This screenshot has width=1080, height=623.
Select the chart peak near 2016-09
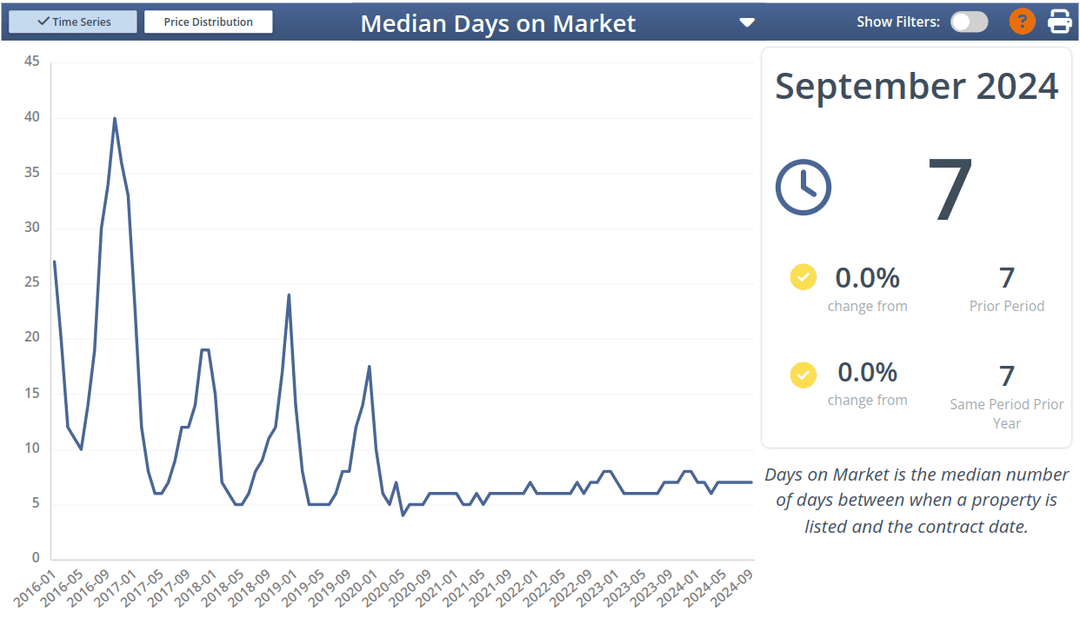click(115, 118)
